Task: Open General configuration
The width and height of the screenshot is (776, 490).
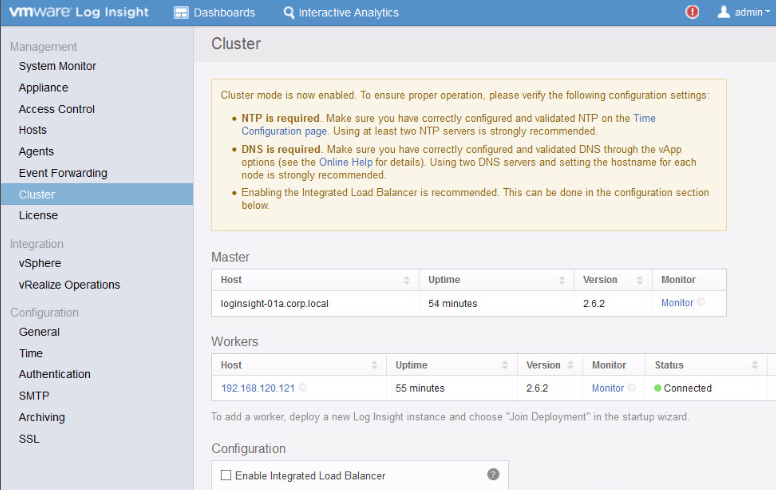Action: [x=39, y=332]
